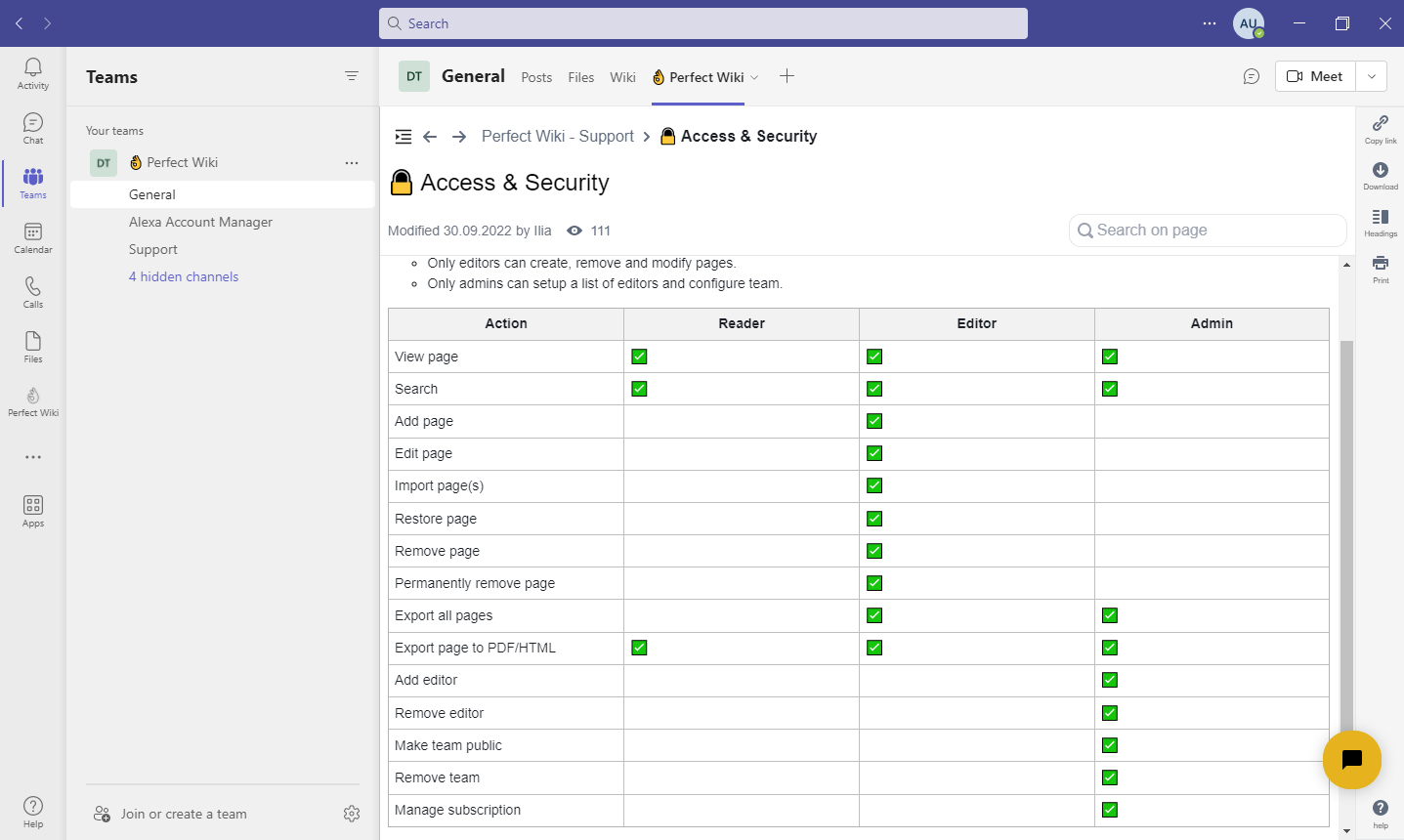The image size is (1404, 840).
Task: Switch to the Files tab
Action: tap(580, 76)
